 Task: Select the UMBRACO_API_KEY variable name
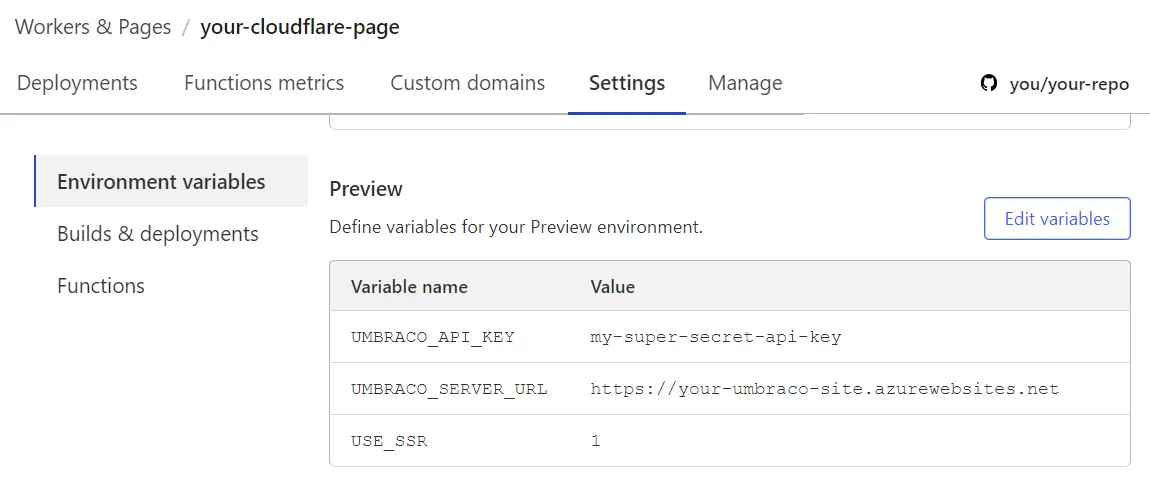pyautogui.click(x=432, y=337)
